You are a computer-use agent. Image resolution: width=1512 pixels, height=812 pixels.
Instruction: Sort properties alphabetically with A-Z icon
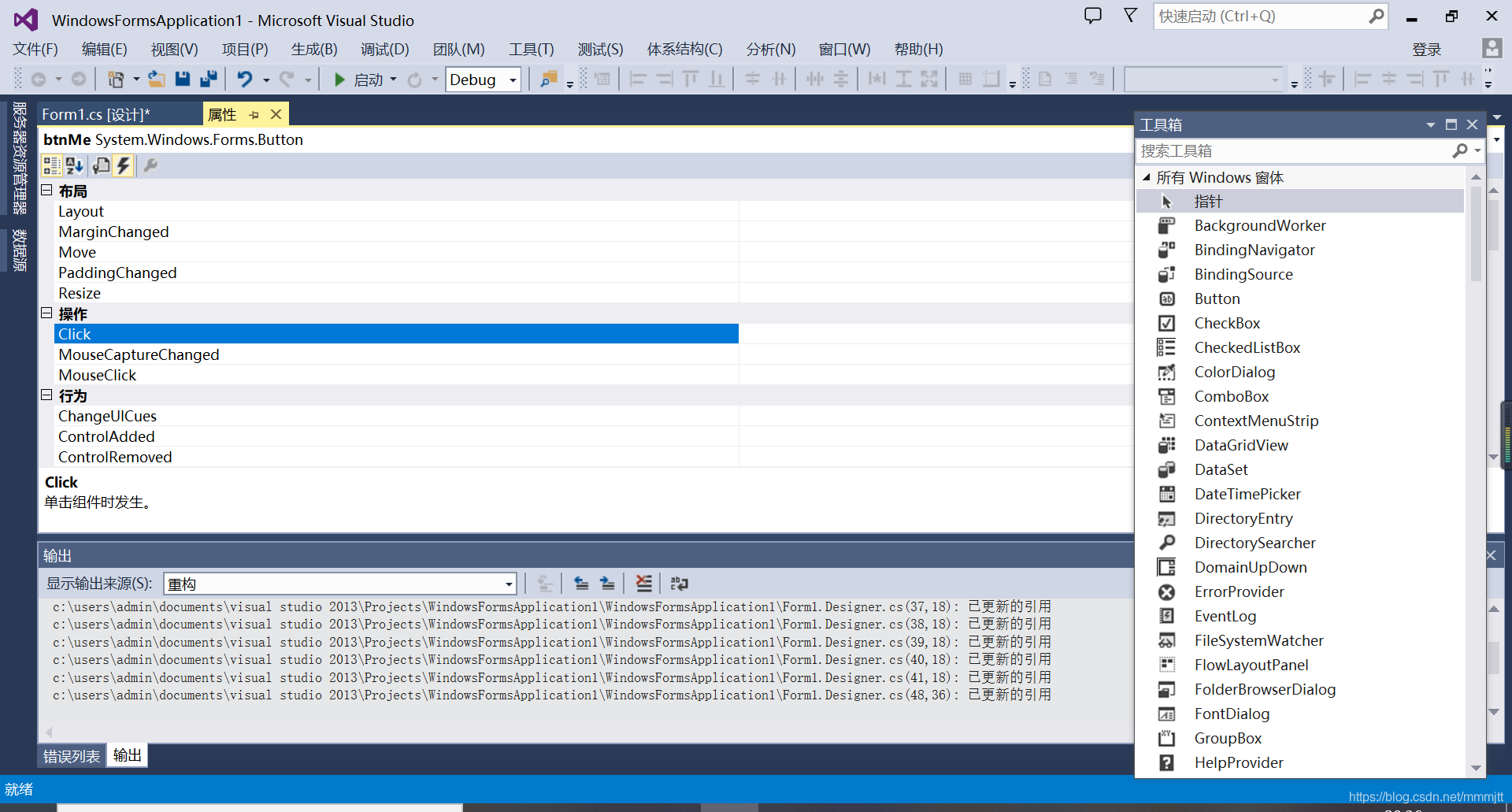coord(75,165)
